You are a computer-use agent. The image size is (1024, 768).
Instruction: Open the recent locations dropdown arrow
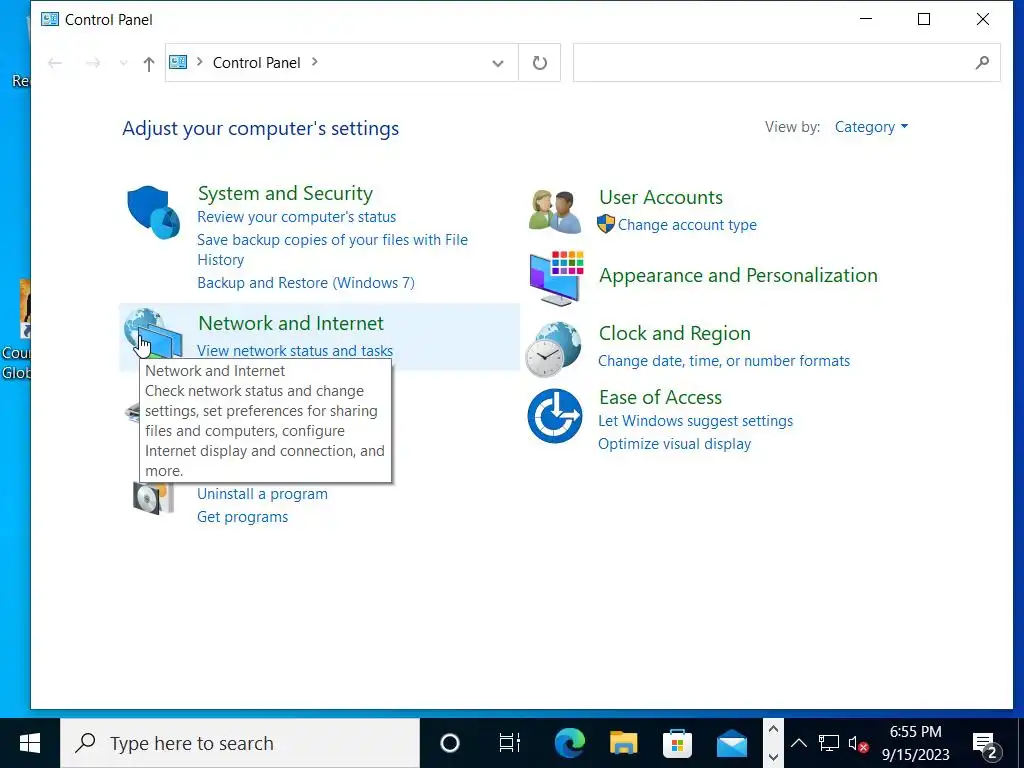click(x=123, y=63)
